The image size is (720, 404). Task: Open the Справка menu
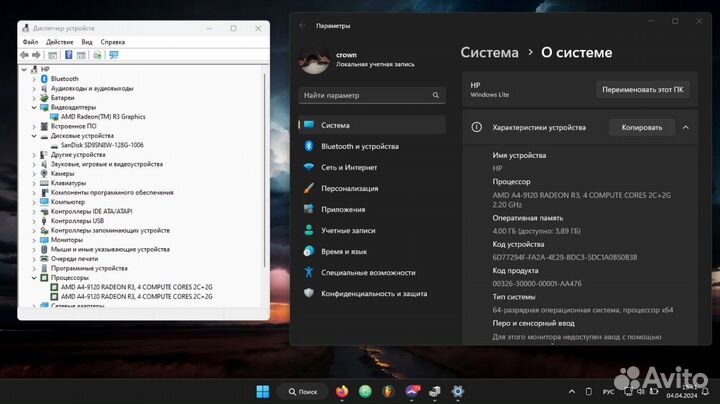coord(113,42)
